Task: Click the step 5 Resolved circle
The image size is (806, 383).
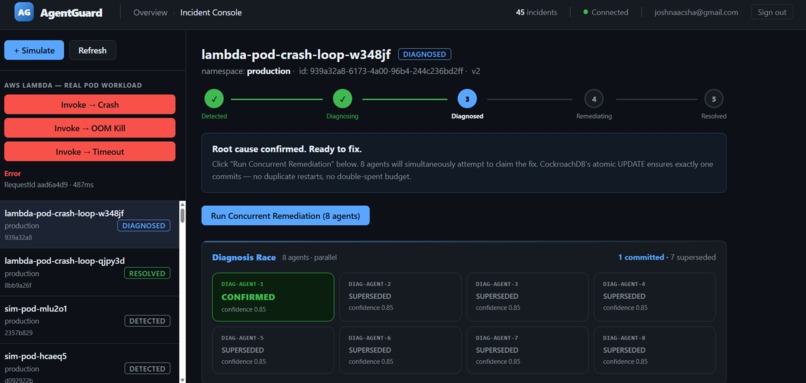Action: point(713,99)
